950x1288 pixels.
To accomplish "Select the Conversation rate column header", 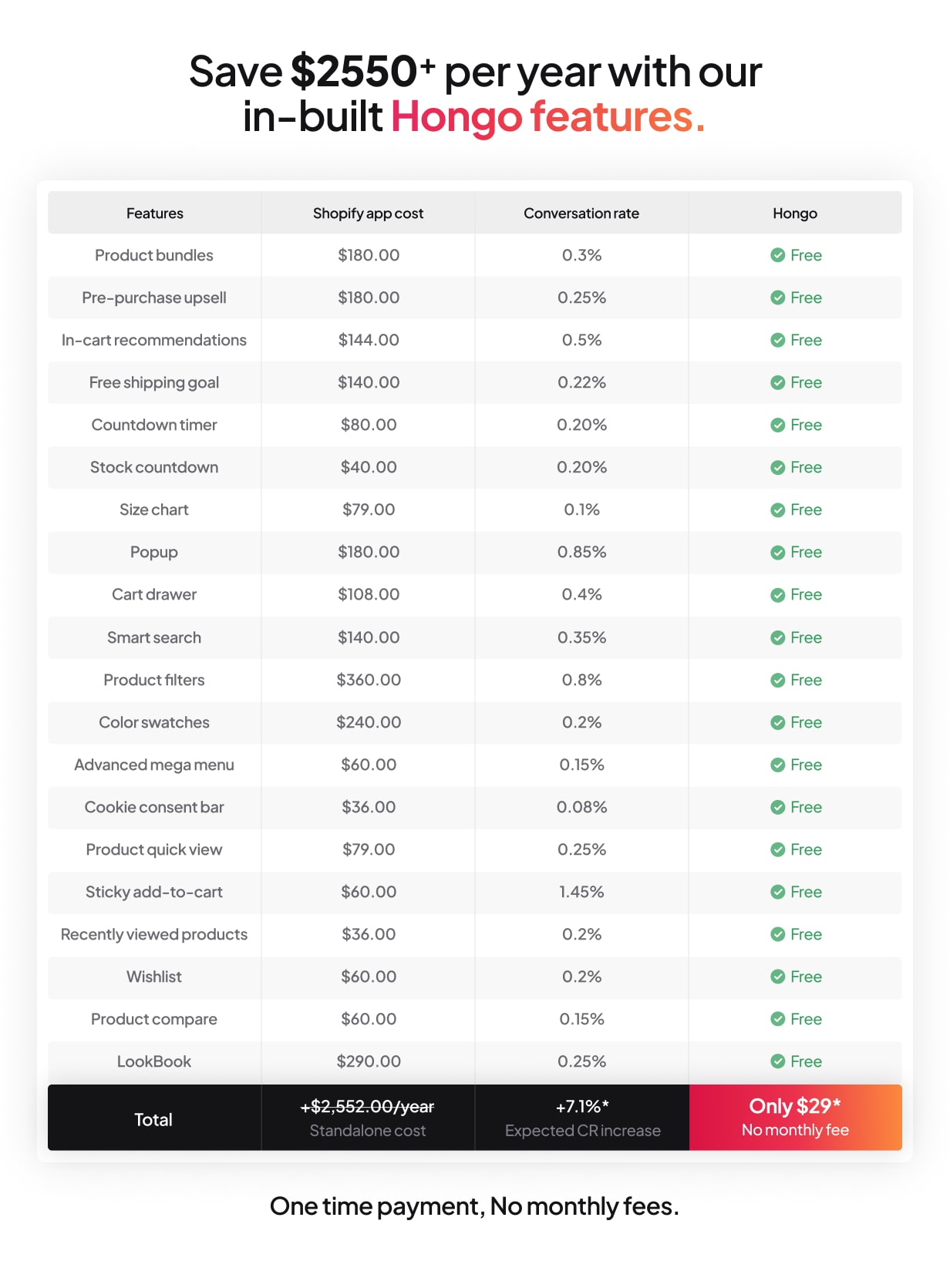I will point(581,213).
